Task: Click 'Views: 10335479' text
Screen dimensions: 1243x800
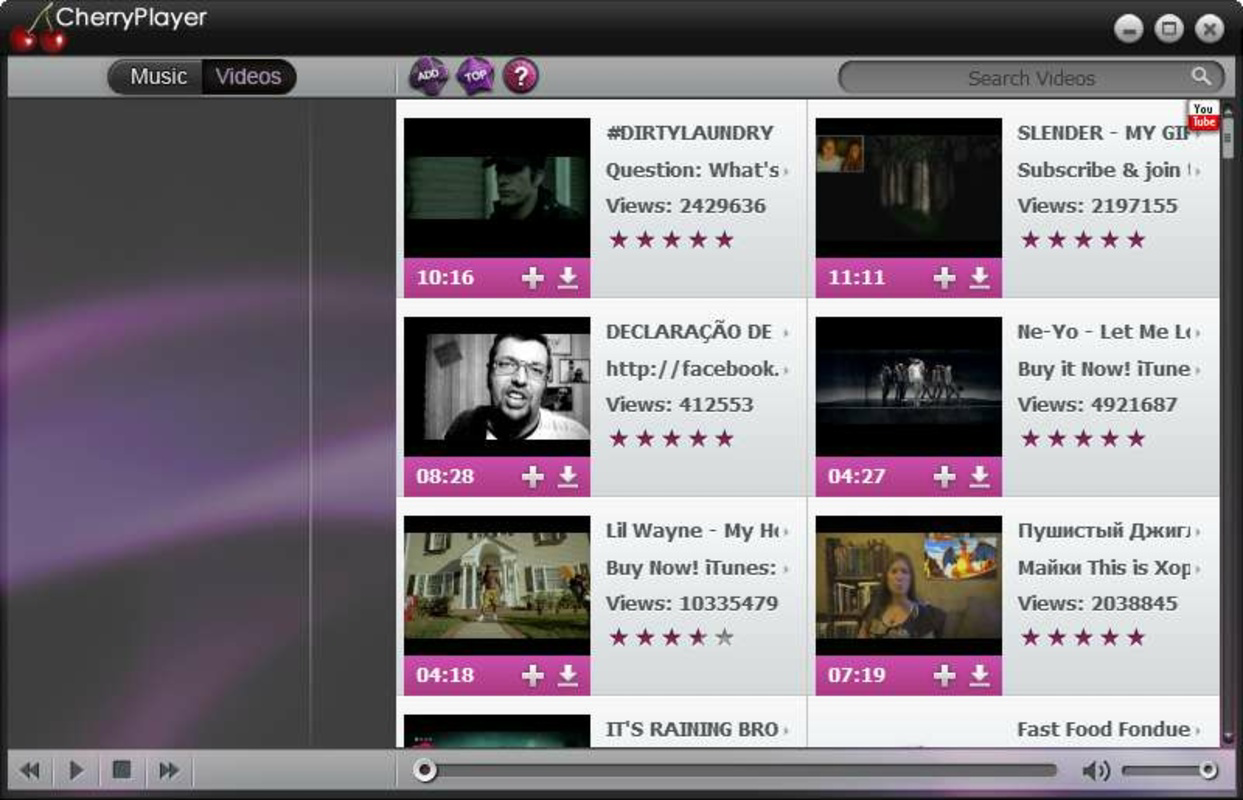Action: [691, 604]
